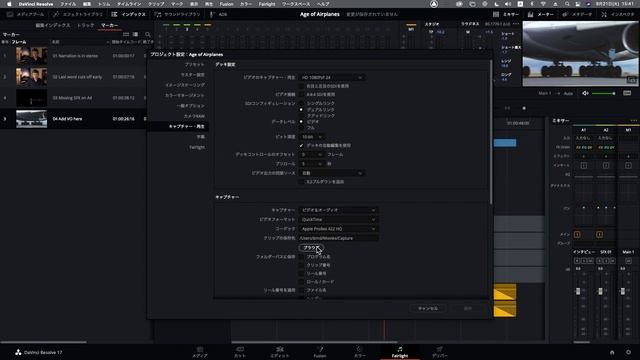The width and height of the screenshot is (640, 360).
Task: Go to the Color page
Action: (360, 352)
